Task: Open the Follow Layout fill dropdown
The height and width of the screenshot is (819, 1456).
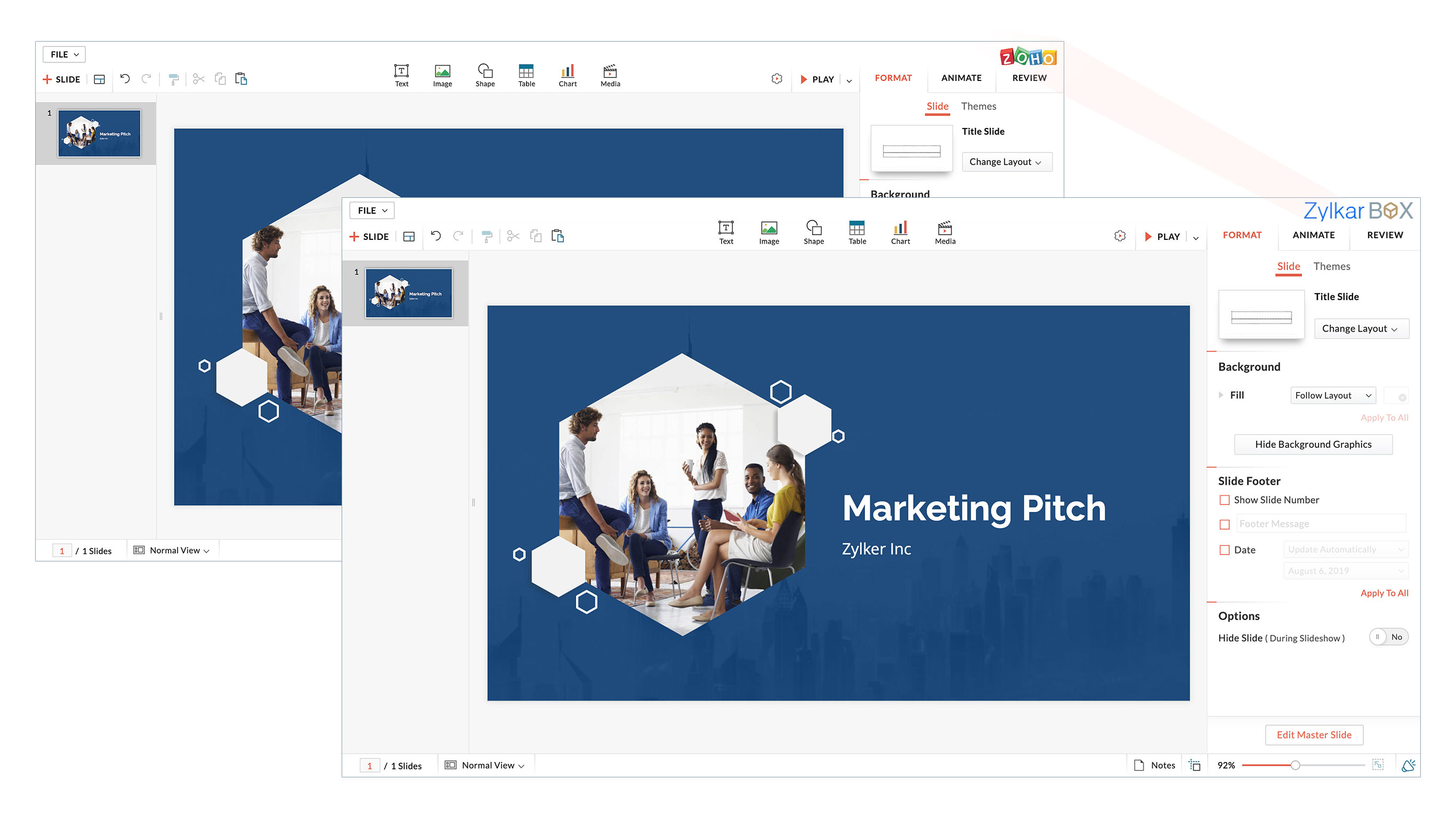Action: (x=1332, y=395)
